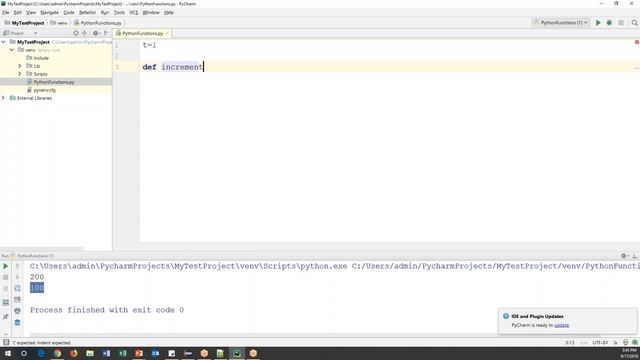Open the inspector face icon in the status bar
This screenshot has height=360, width=640.
point(625,343)
